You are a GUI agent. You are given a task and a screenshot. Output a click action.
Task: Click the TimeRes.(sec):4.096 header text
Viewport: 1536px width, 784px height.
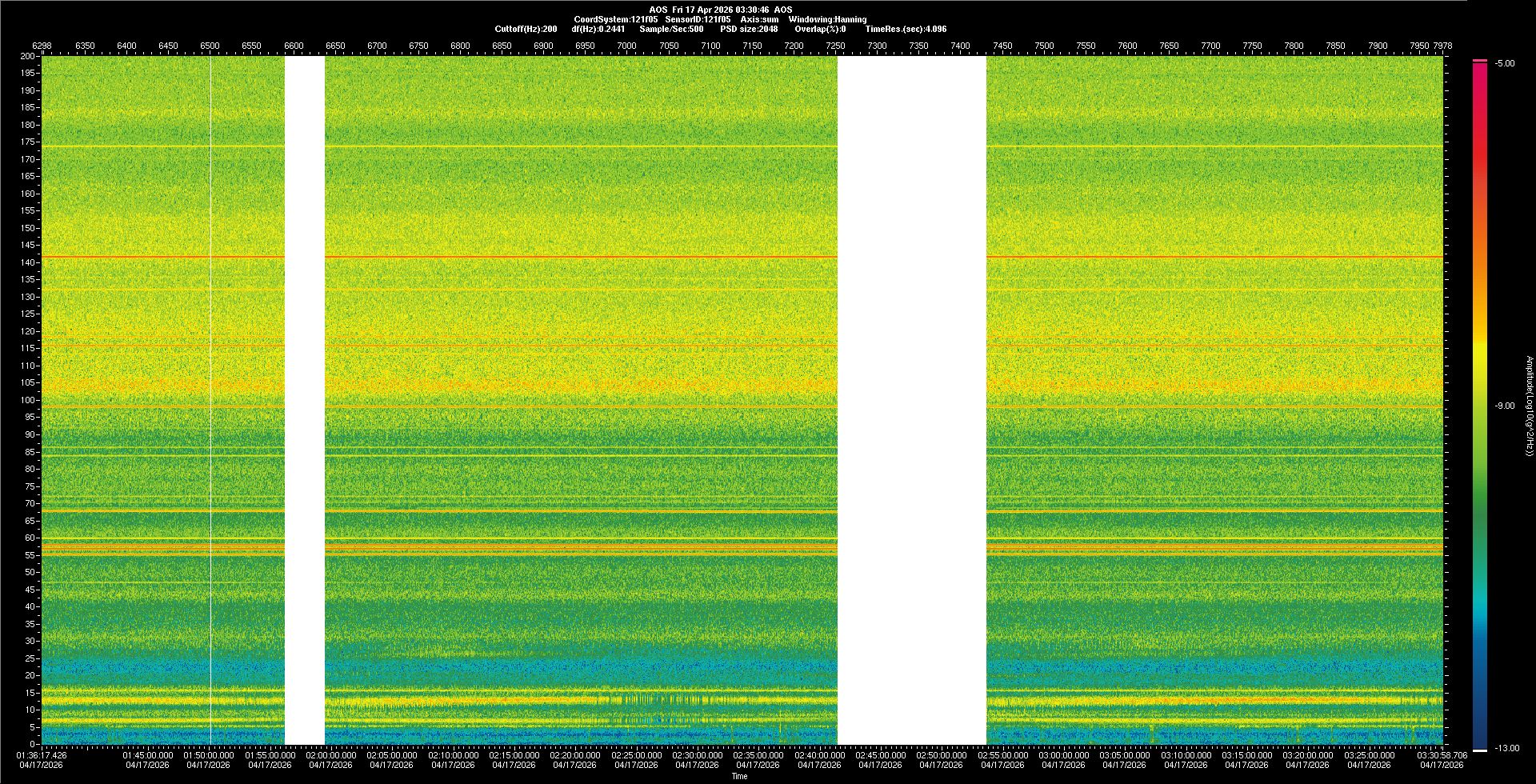coord(906,29)
